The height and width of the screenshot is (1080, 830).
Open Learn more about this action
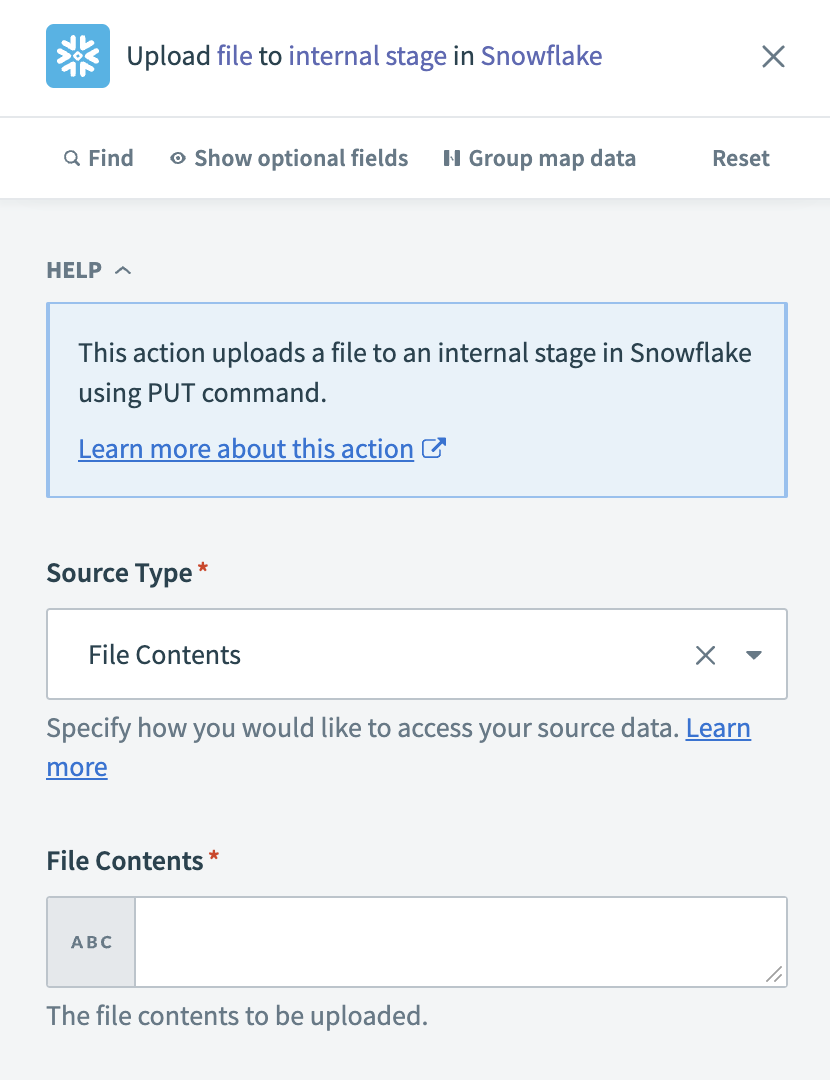tap(246, 448)
